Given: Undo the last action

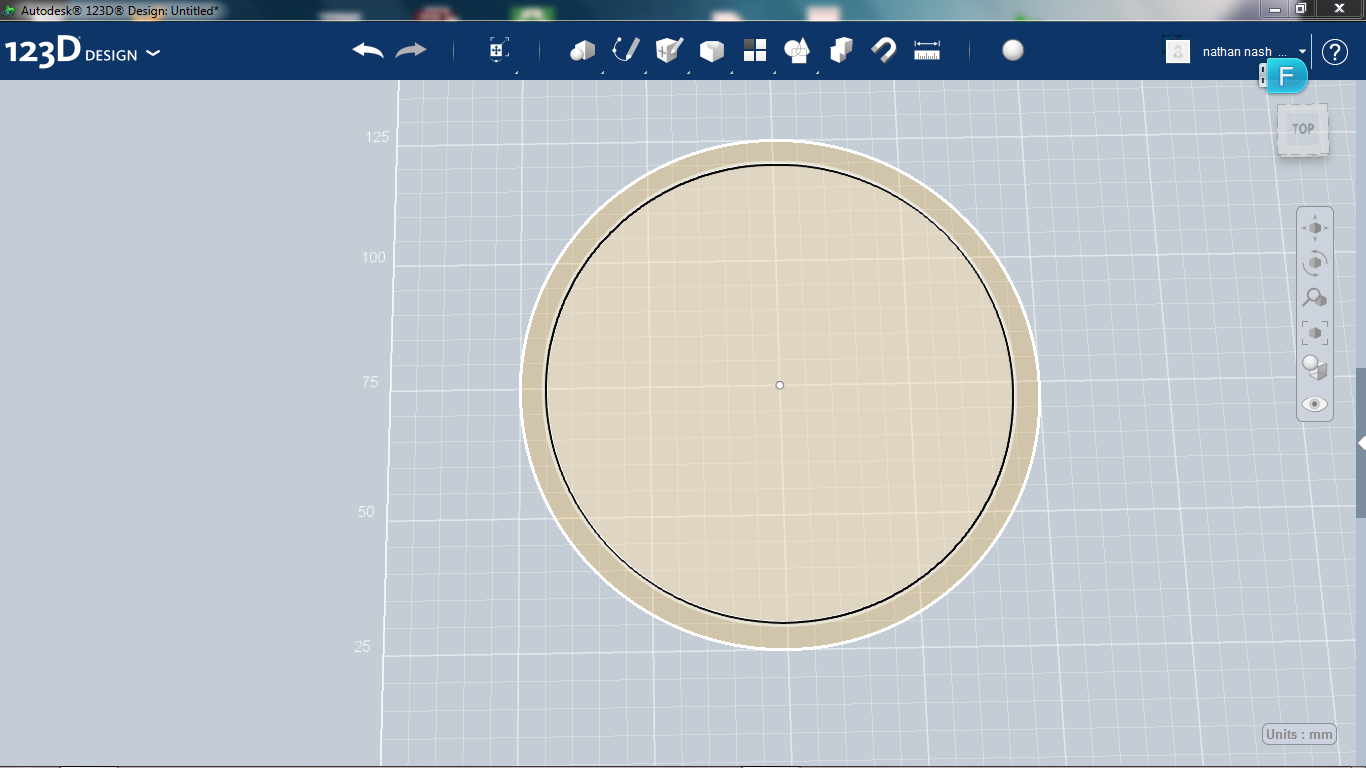Looking at the screenshot, I should (368, 50).
